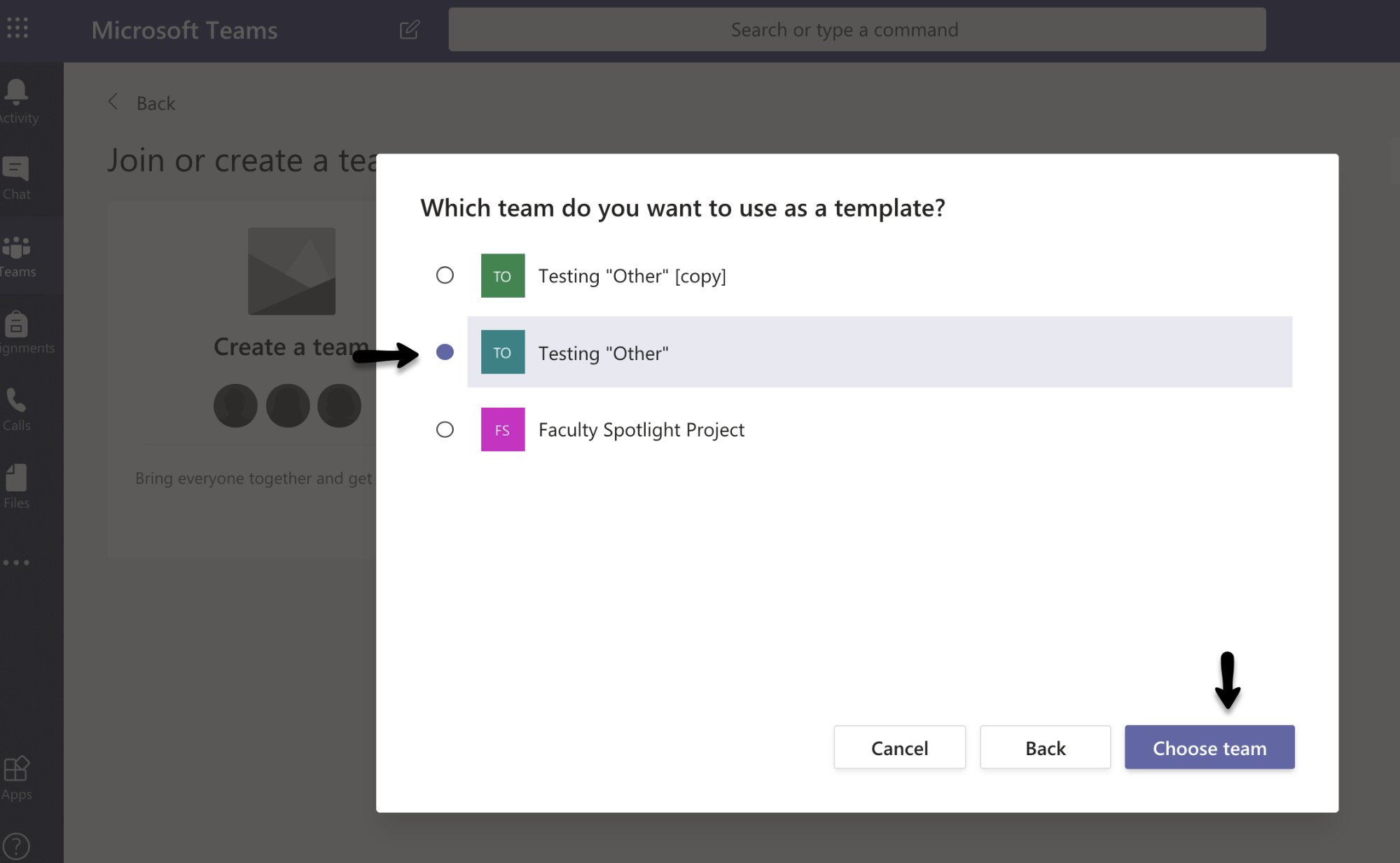Viewport: 1400px width, 863px height.
Task: Select Faculty Spotlight Project radio button
Action: (445, 429)
